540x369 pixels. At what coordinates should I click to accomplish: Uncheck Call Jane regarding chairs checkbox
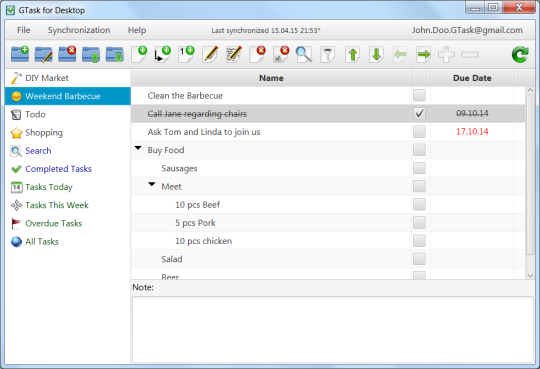[x=419, y=113]
